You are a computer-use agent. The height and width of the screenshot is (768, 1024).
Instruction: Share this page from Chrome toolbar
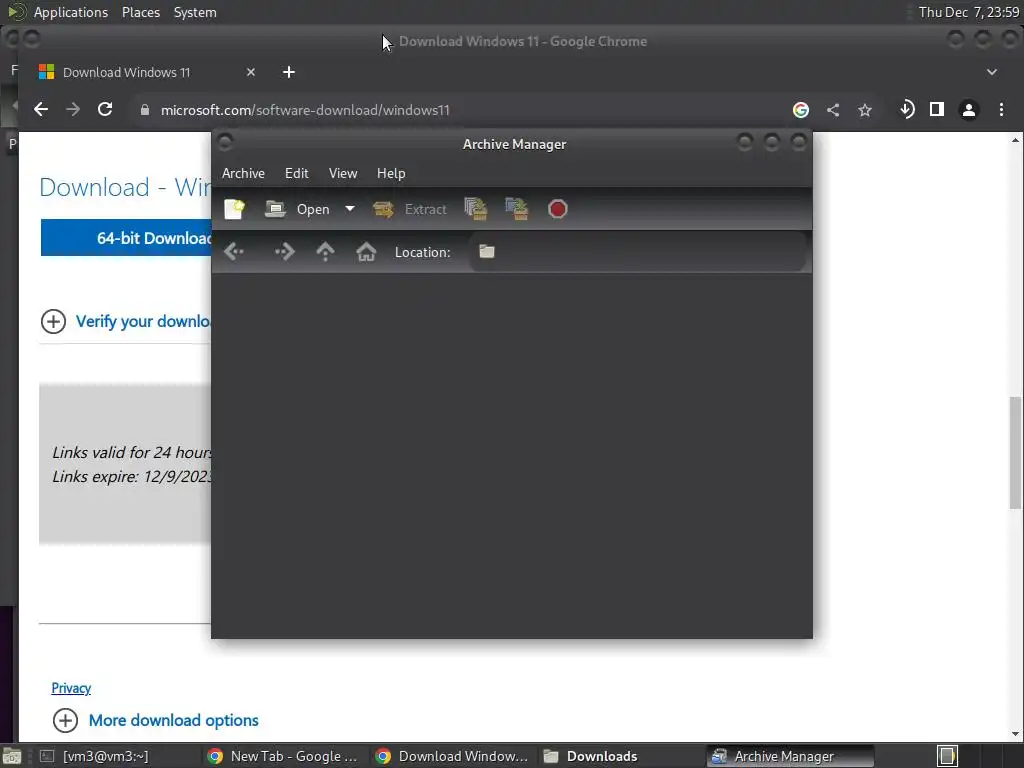pos(833,110)
